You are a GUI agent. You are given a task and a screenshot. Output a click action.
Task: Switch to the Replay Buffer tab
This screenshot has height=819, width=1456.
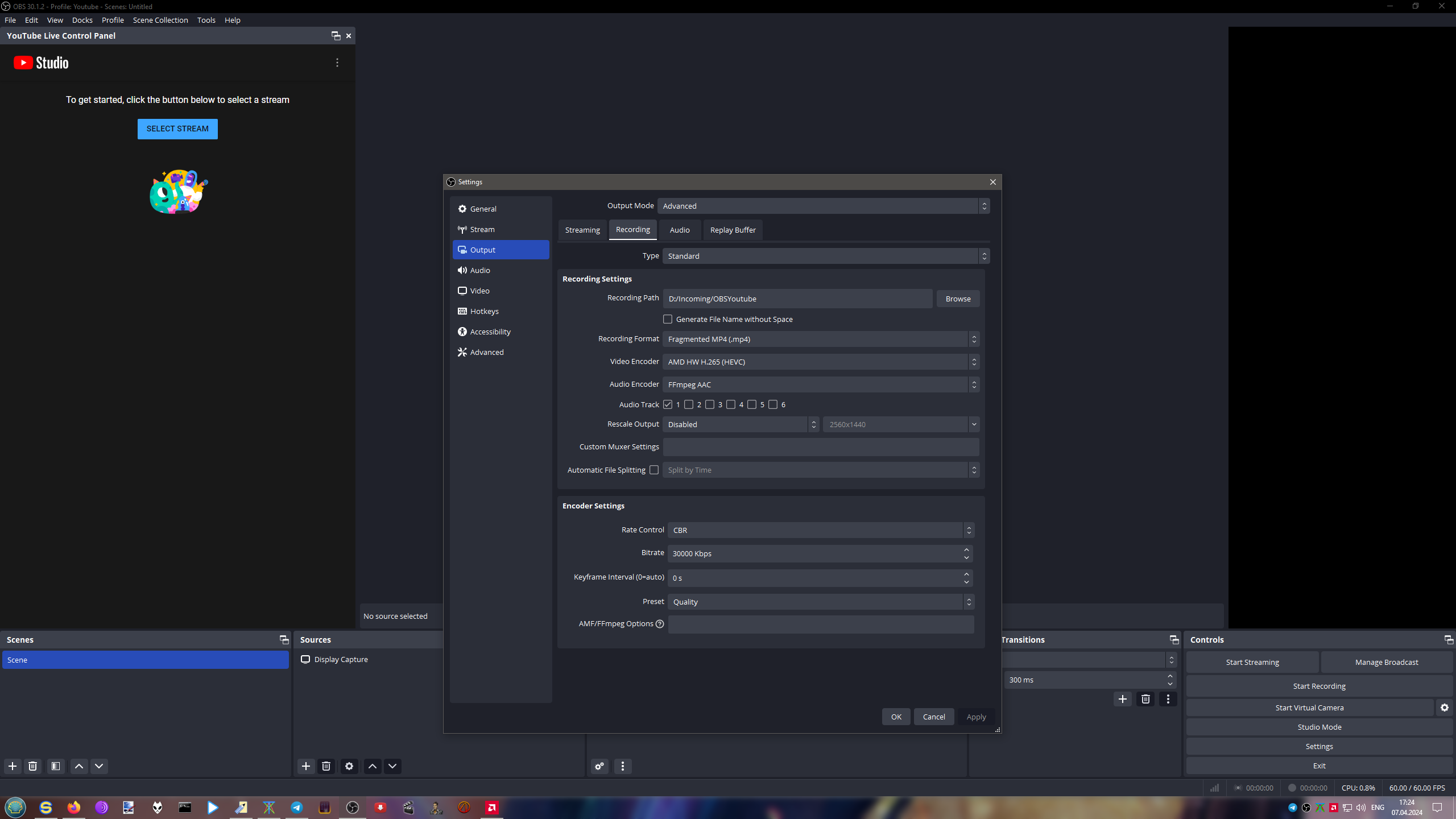tap(733, 230)
